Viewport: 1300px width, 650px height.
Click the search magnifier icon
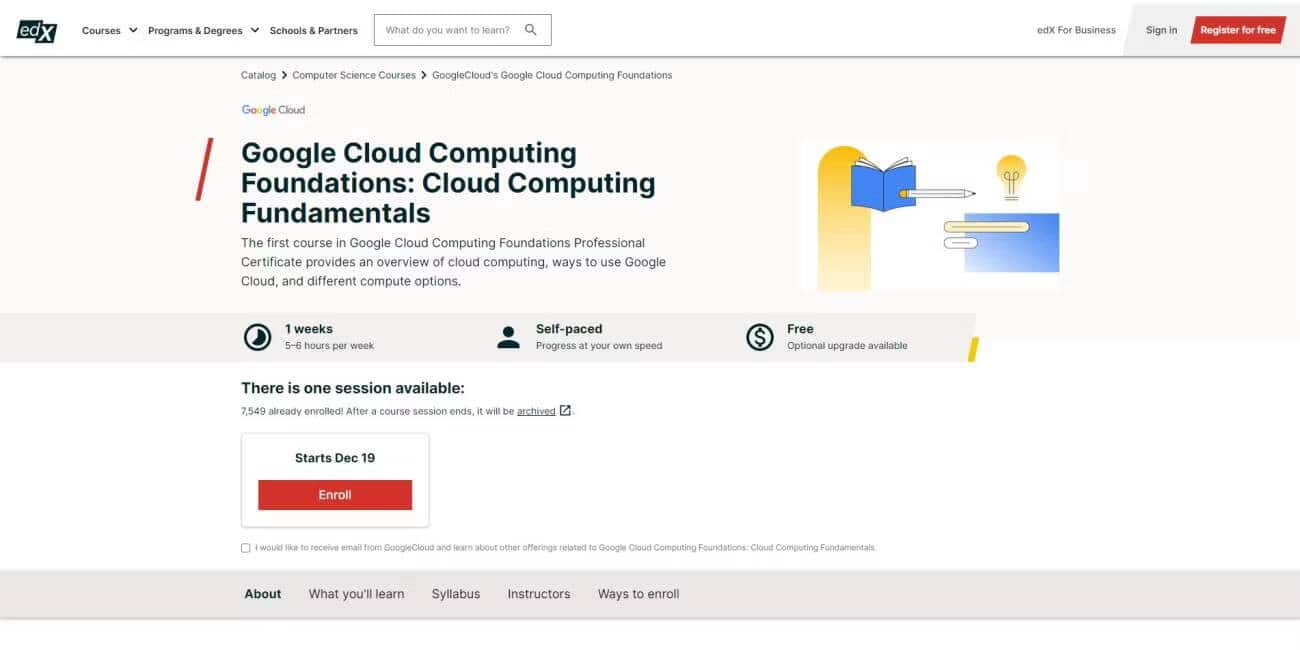[531, 30]
